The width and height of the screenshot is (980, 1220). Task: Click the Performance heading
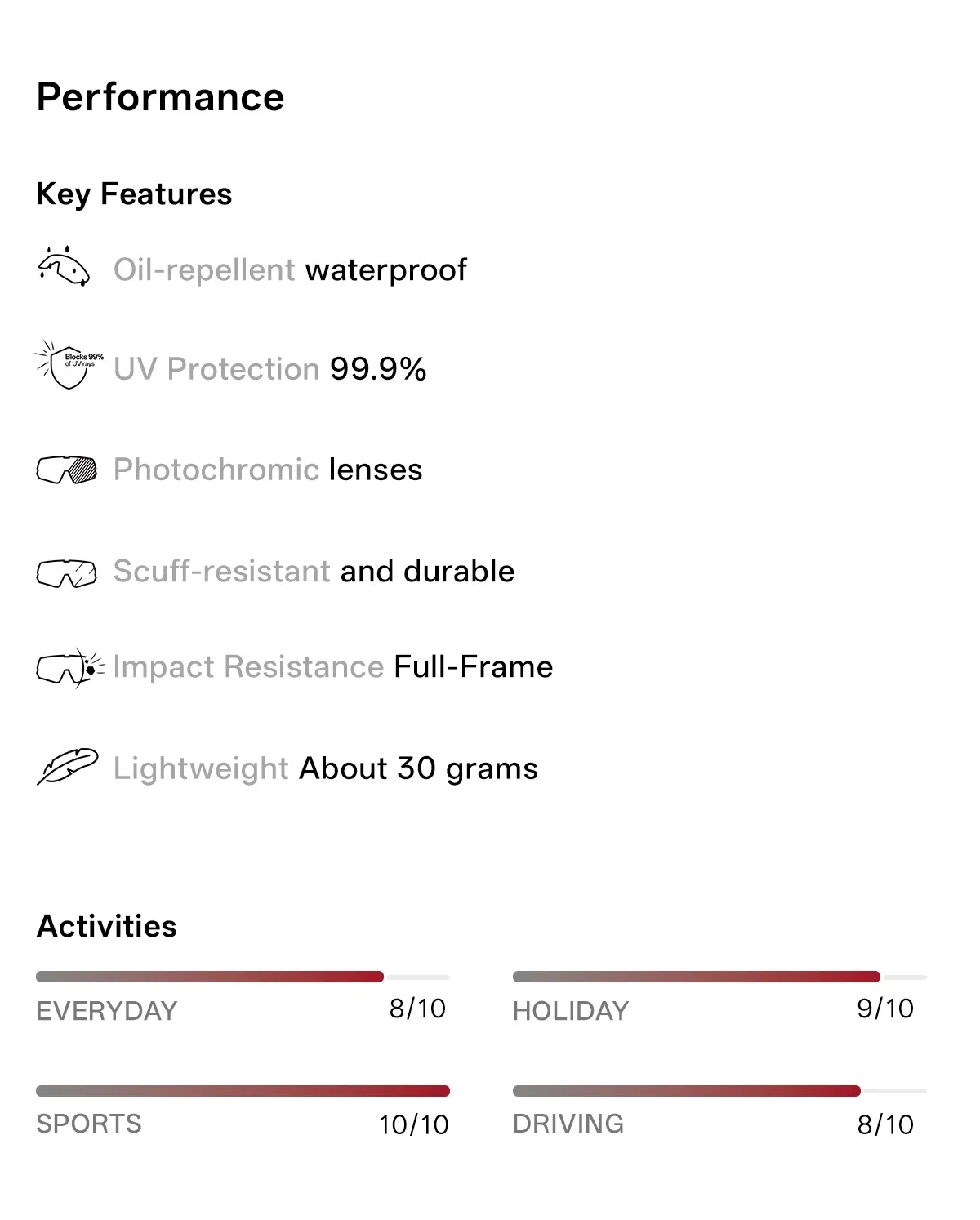point(161,97)
